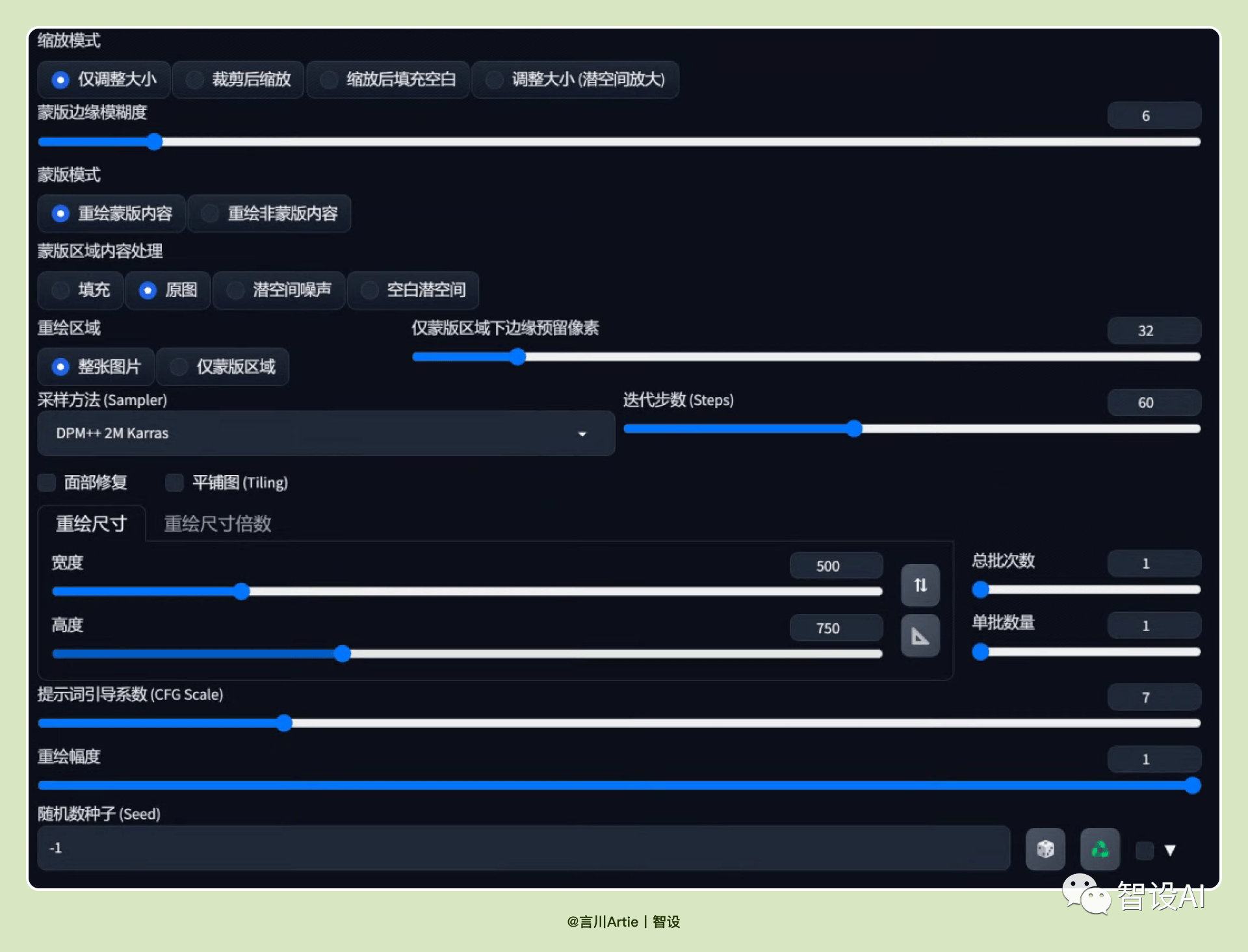Click the dice icon to randomize seed

pyautogui.click(x=1045, y=849)
